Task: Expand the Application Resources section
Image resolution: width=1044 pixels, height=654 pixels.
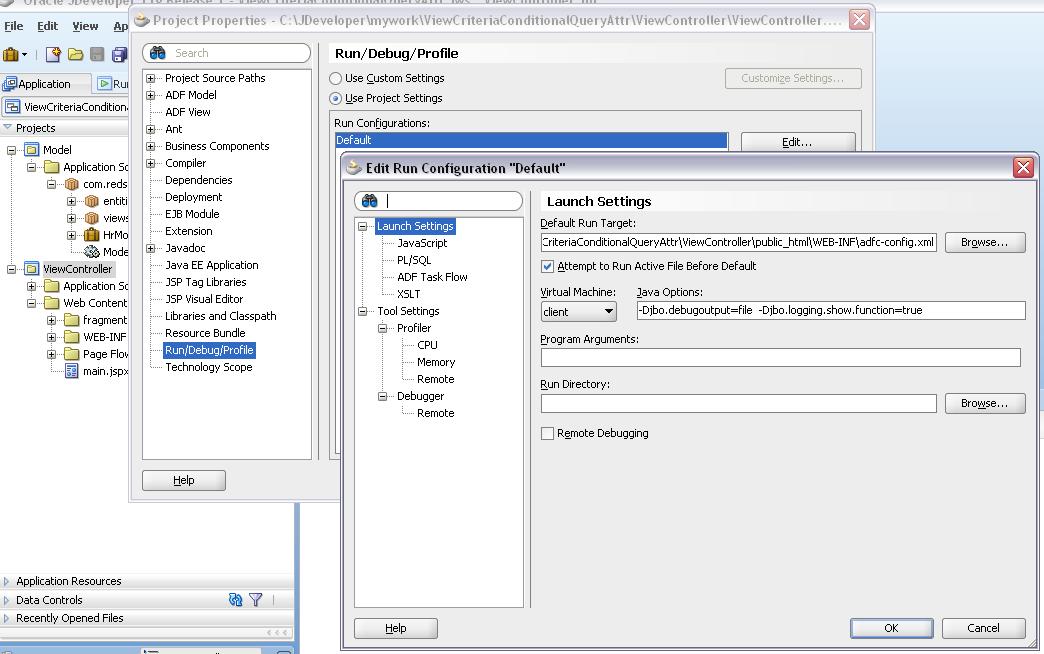Action: pyautogui.click(x=8, y=580)
